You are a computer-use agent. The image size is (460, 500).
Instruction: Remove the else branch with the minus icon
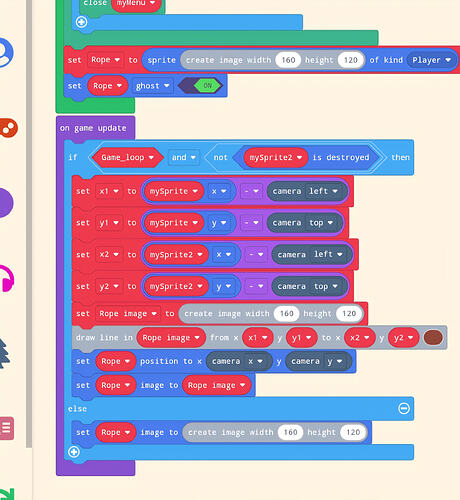pyautogui.click(x=404, y=408)
